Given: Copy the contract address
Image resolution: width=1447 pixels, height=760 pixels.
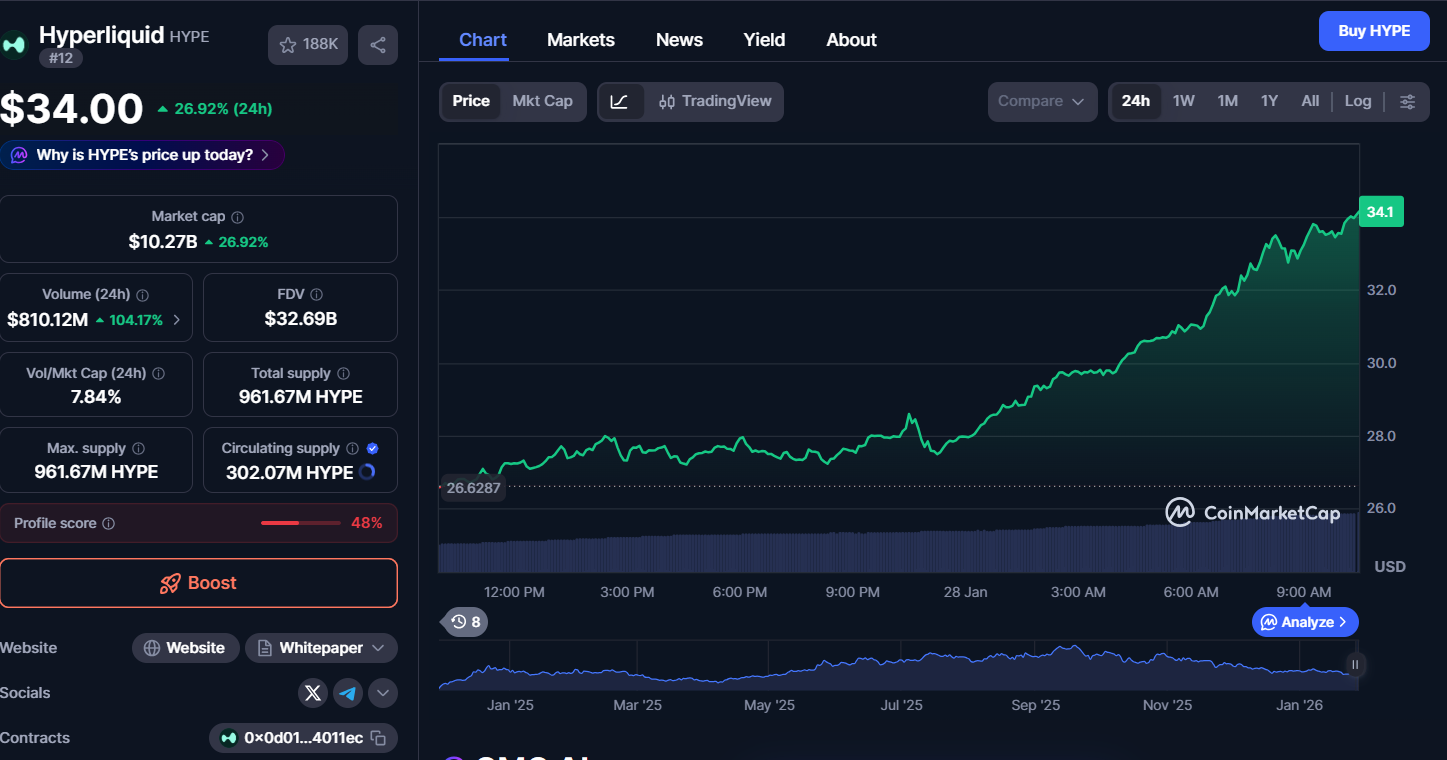Looking at the screenshot, I should pyautogui.click(x=378, y=738).
